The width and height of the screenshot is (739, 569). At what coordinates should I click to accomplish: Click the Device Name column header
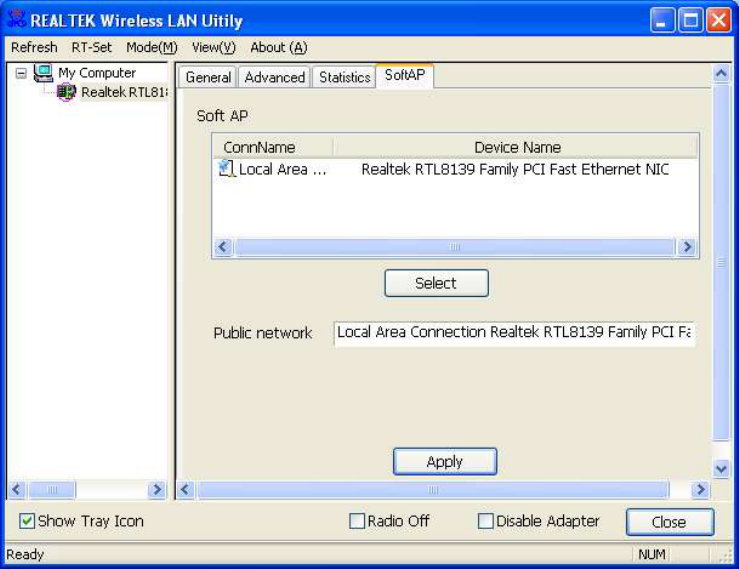pyautogui.click(x=516, y=147)
